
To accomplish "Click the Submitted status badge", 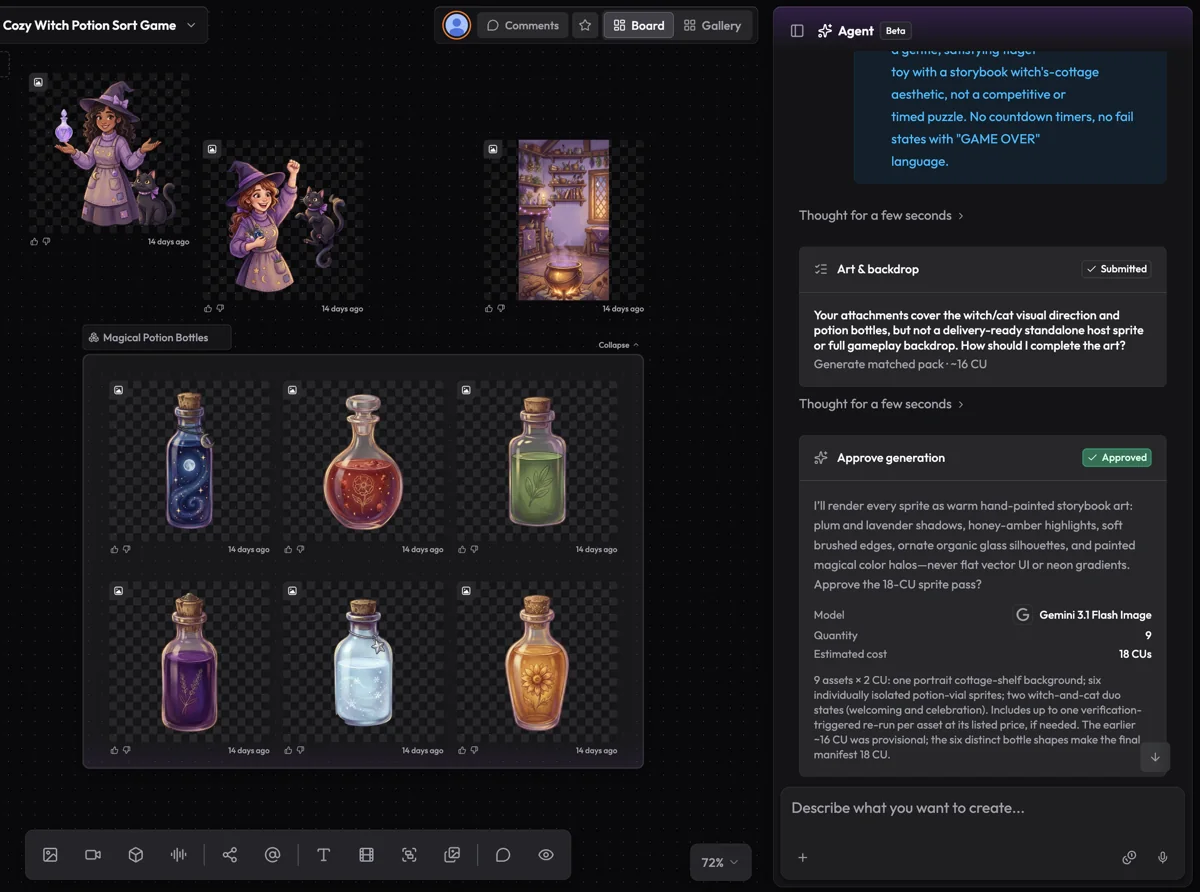I will coord(1117,269).
